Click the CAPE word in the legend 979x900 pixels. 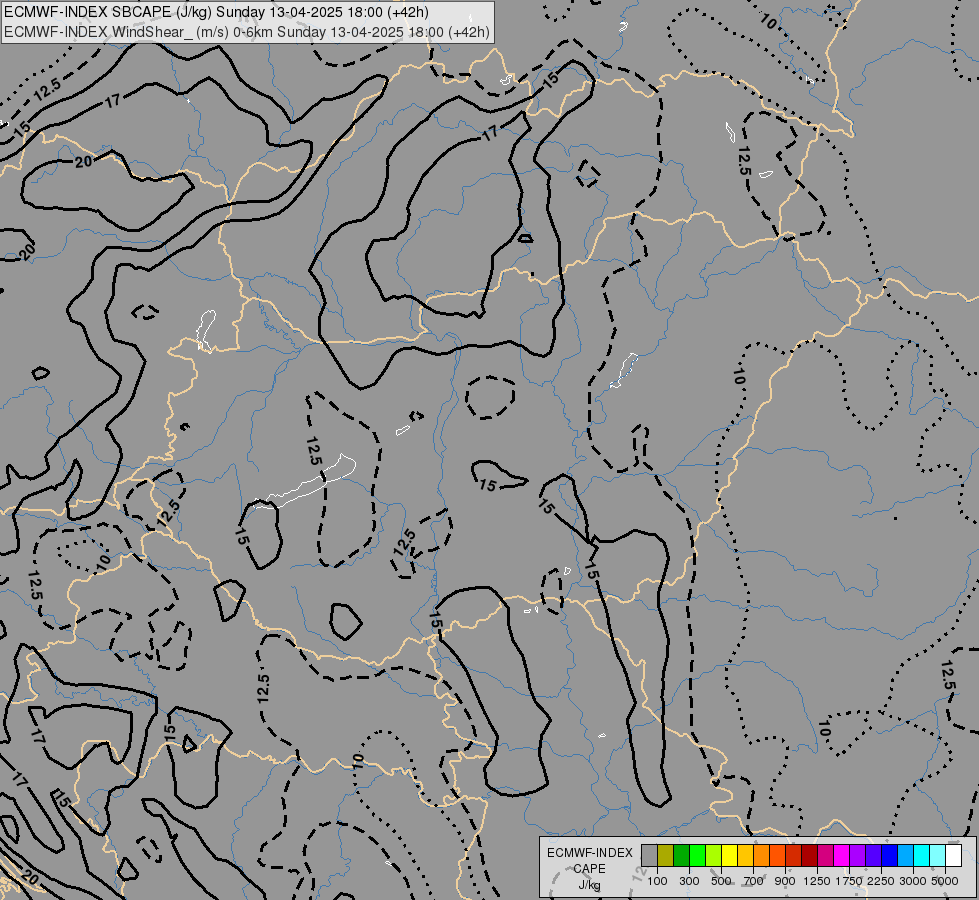tap(589, 869)
